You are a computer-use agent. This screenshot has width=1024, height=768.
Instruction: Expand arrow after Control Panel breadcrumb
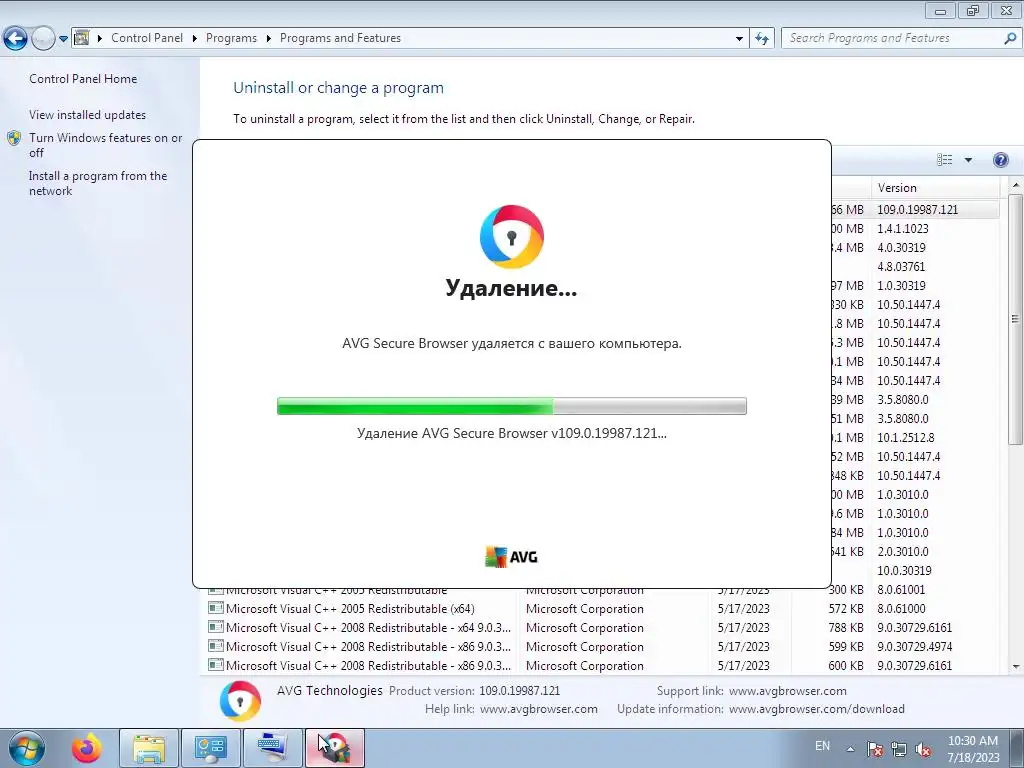tap(195, 39)
